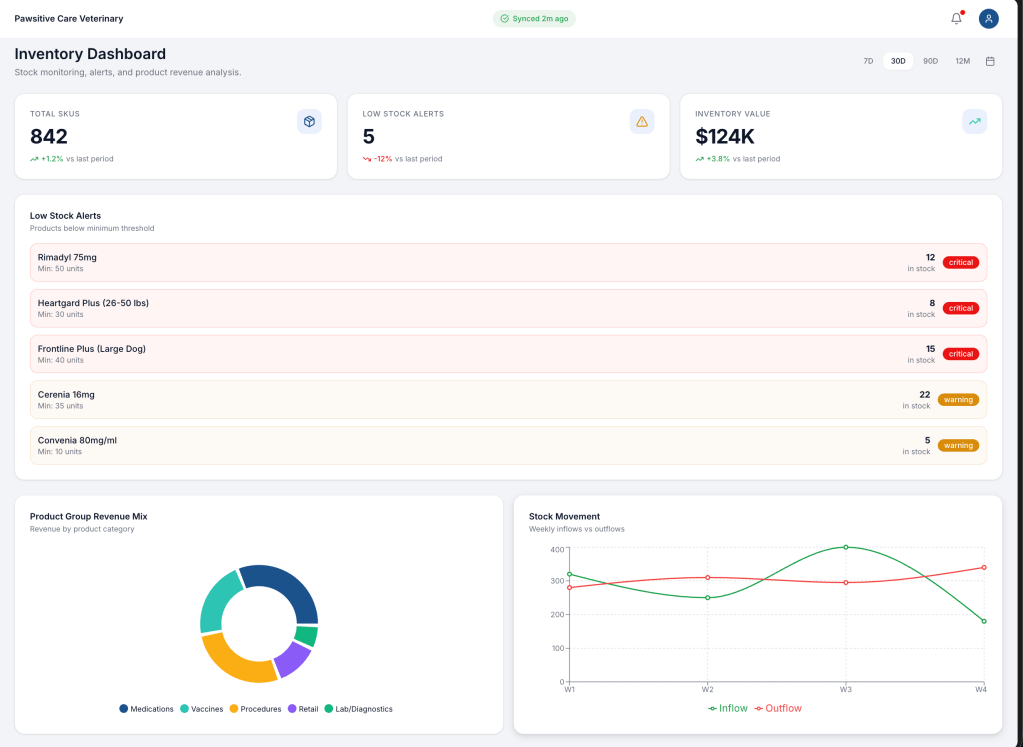Click the Pawsitive Care Veterinary title
This screenshot has height=747, width=1023.
tap(69, 18)
